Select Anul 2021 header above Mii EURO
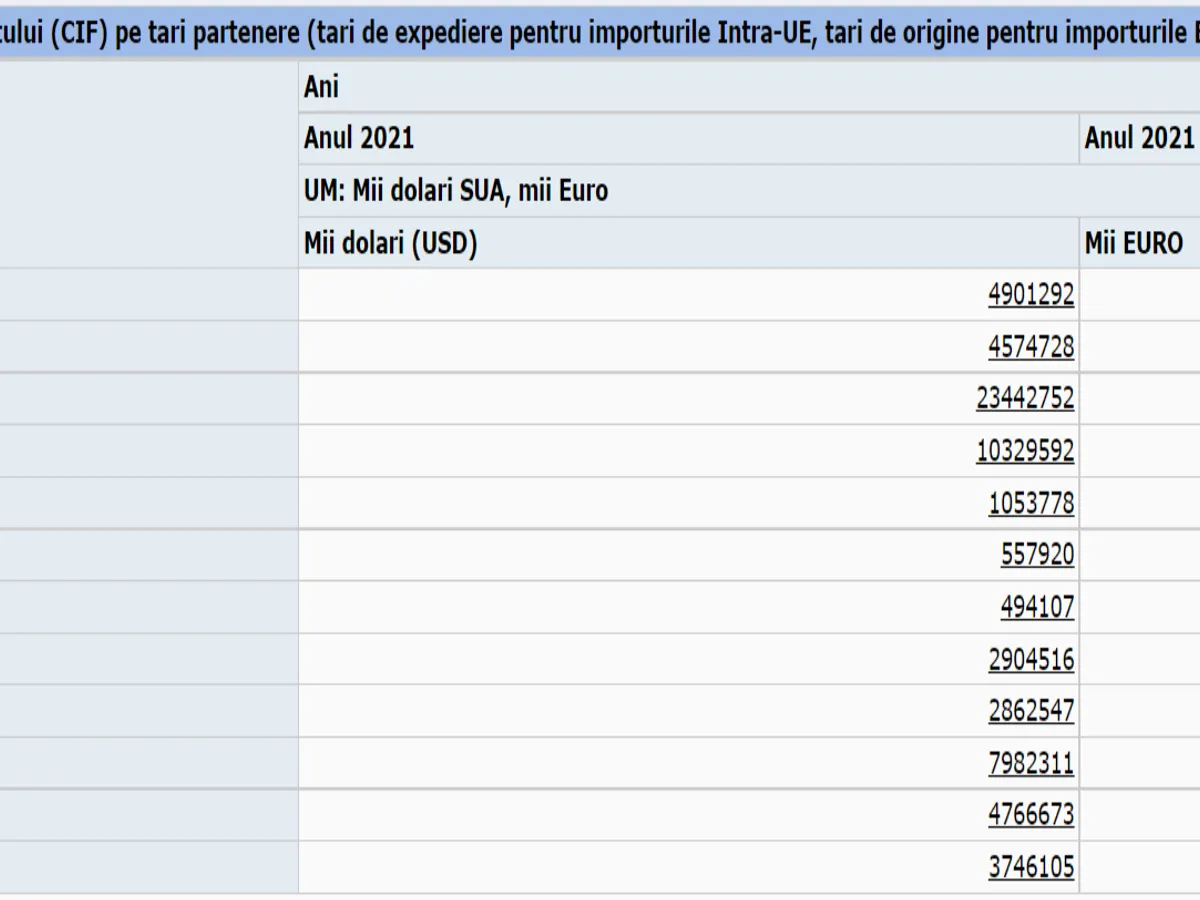 click(x=1139, y=138)
